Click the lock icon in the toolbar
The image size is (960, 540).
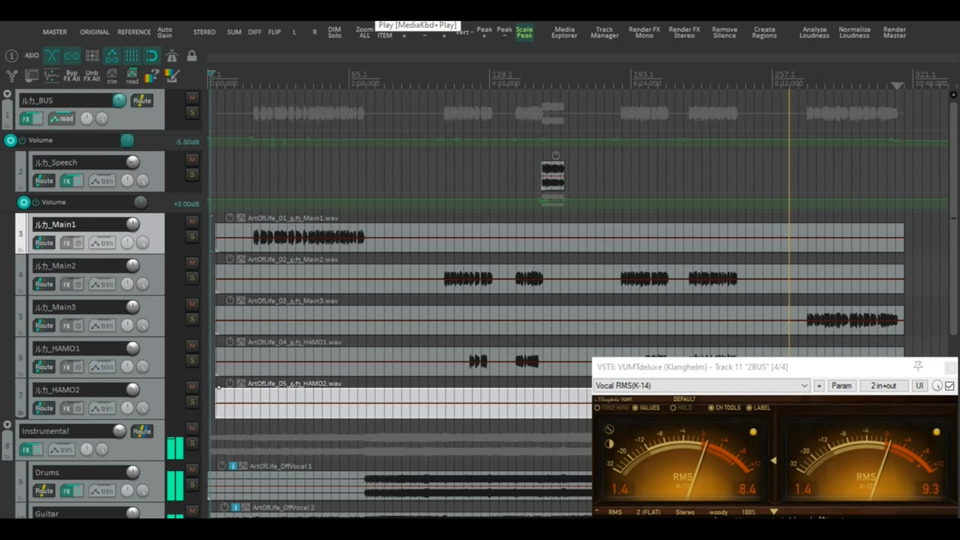tap(192, 56)
